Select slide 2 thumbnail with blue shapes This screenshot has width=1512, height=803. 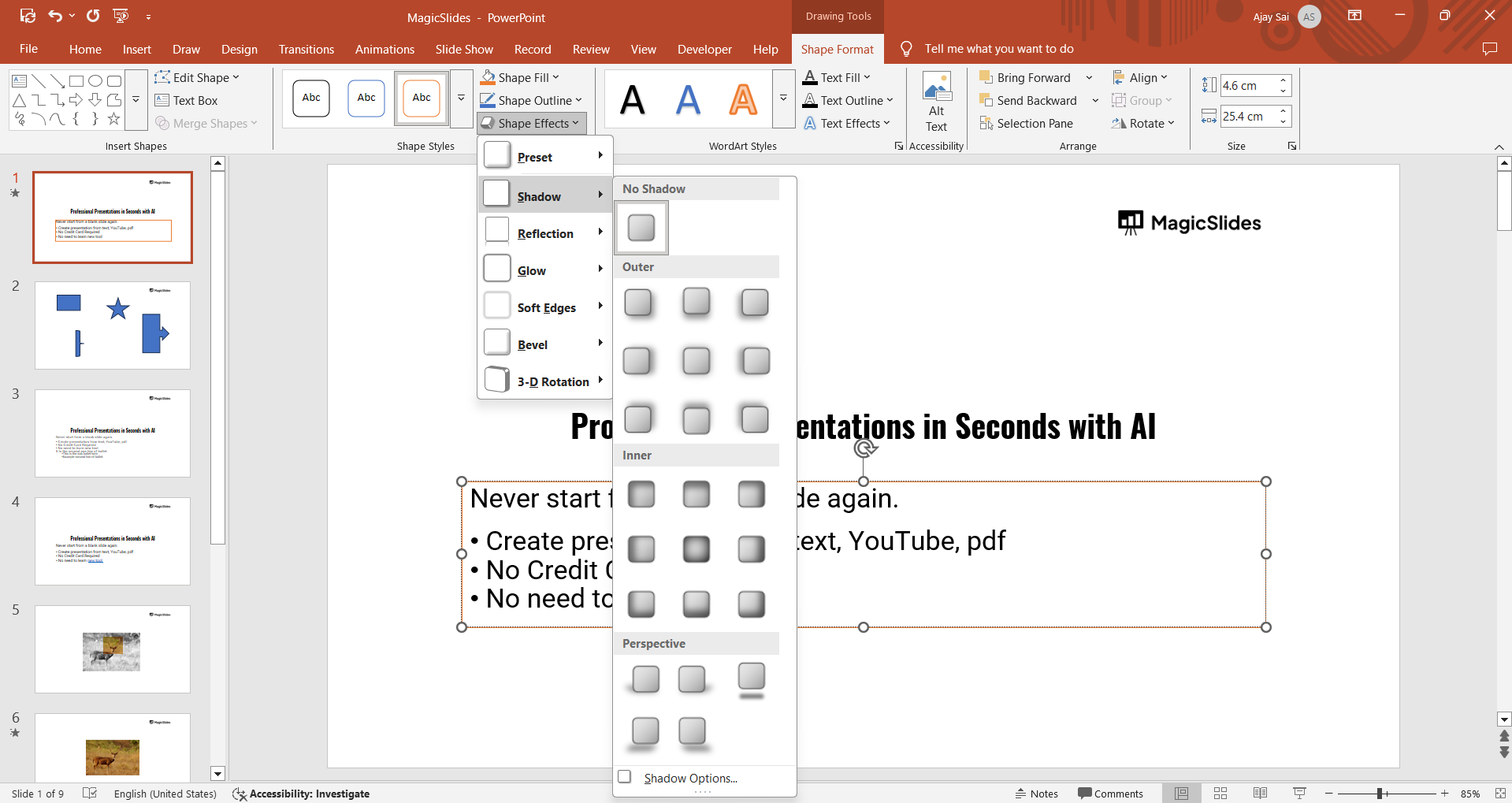click(x=113, y=325)
